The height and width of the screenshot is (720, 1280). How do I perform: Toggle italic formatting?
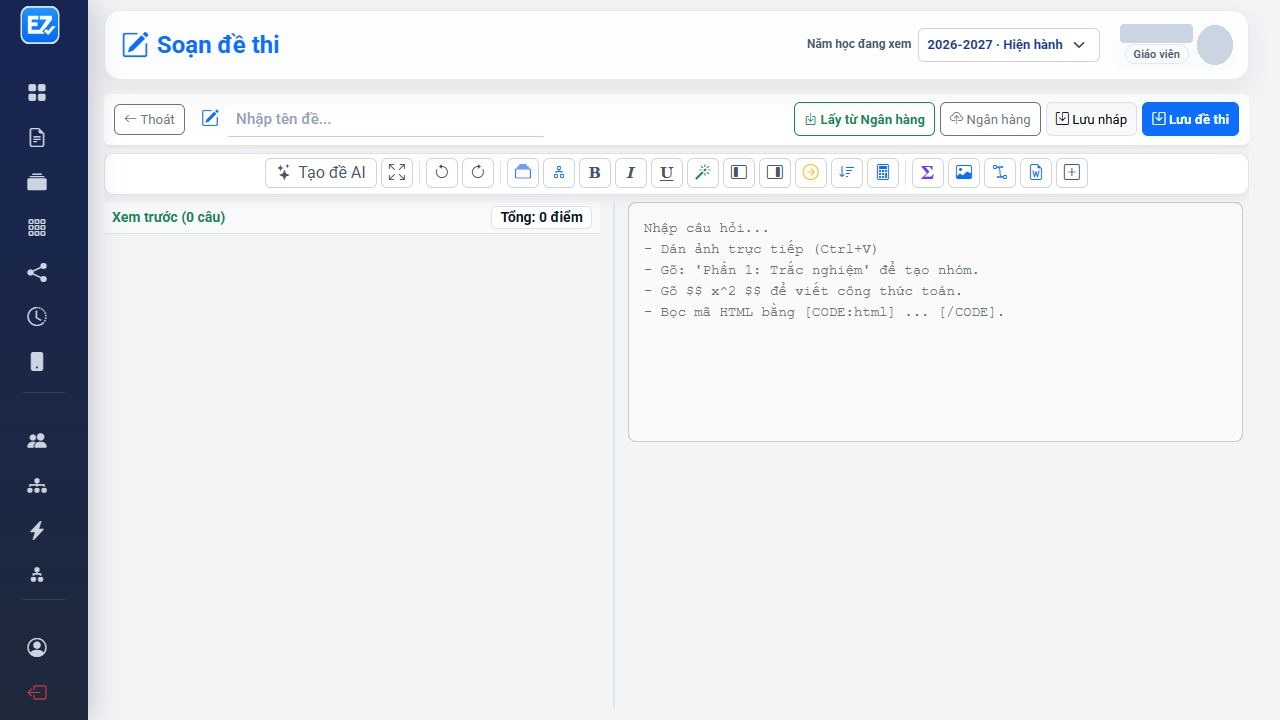631,172
